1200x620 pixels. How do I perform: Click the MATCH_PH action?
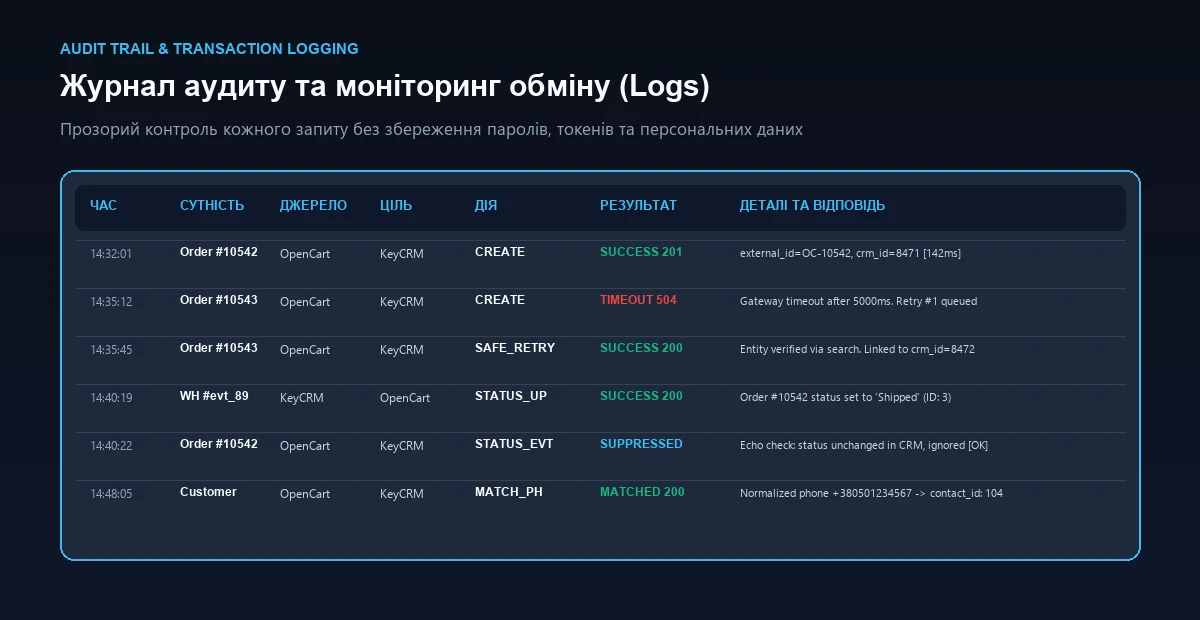(509, 492)
